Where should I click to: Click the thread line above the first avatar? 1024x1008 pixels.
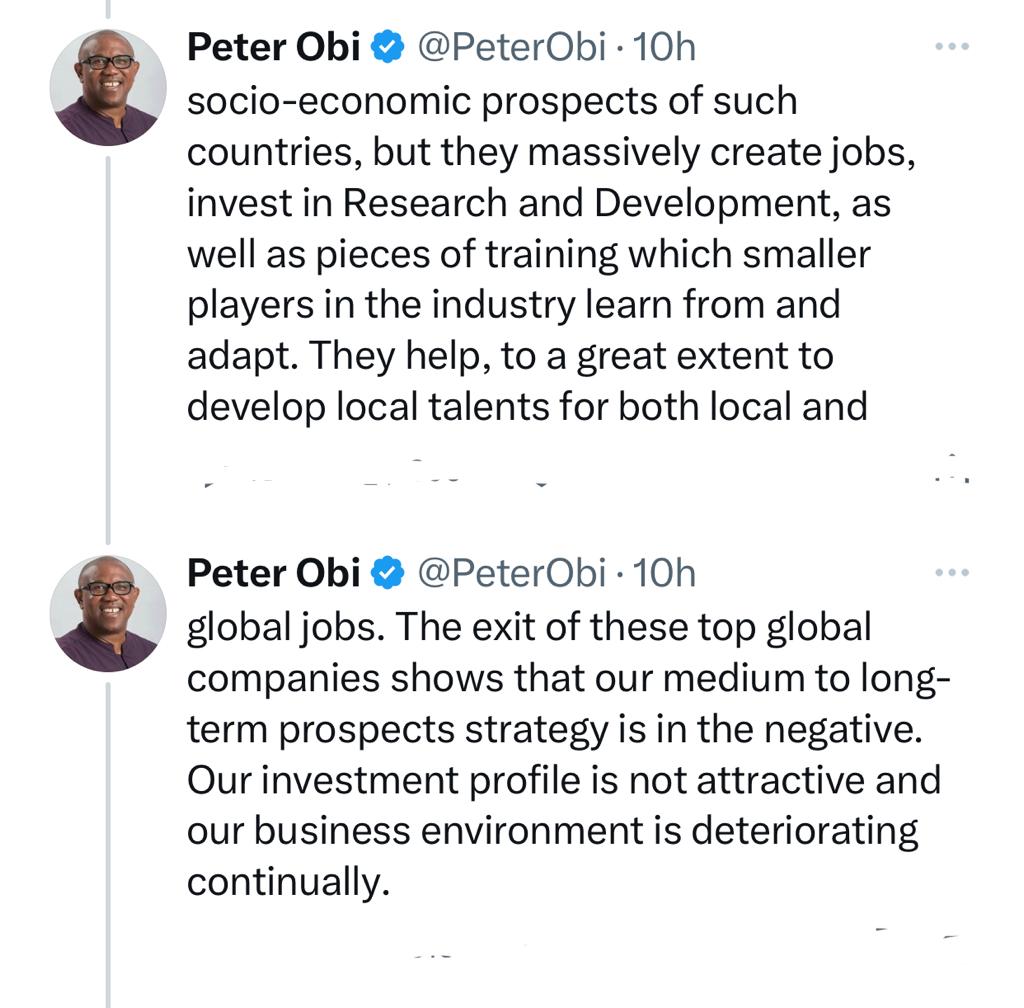tap(108, 10)
